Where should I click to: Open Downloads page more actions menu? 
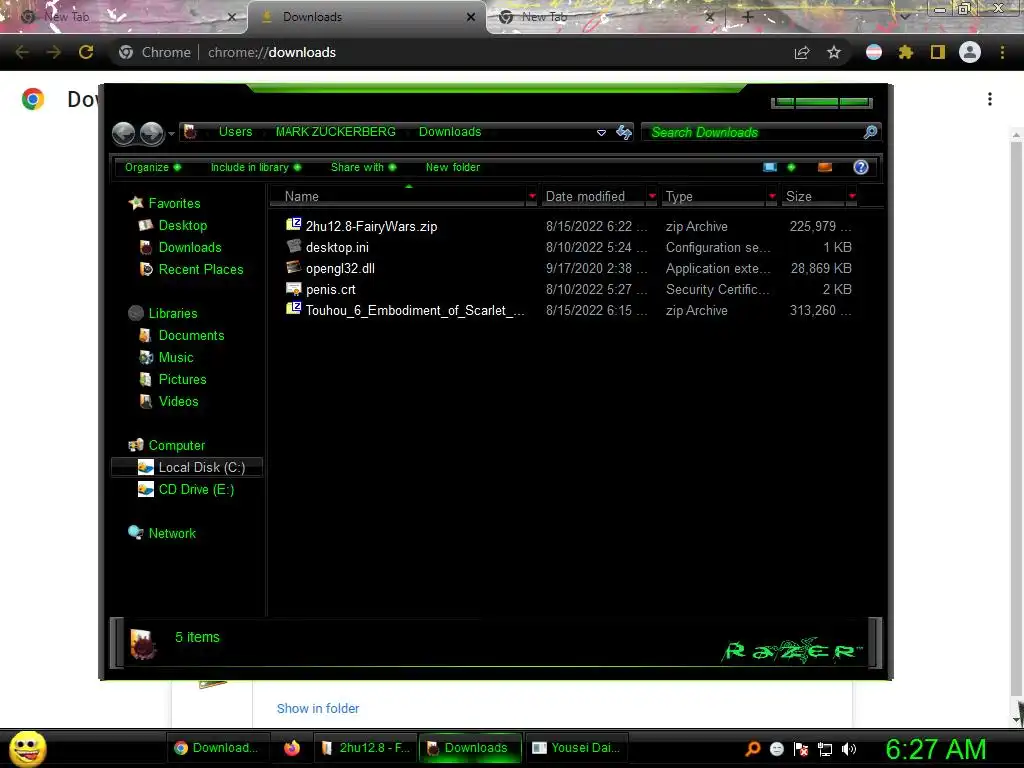tap(990, 99)
